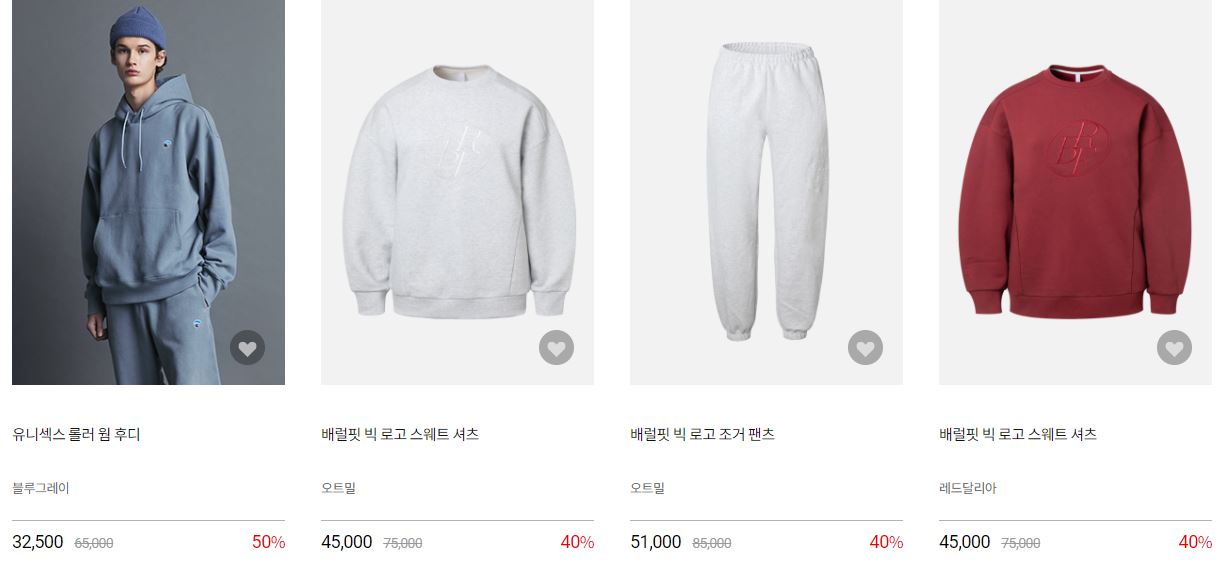The width and height of the screenshot is (1225, 570).
Task: View the oatmeal big logo sweatshirt image
Action: (x=457, y=192)
